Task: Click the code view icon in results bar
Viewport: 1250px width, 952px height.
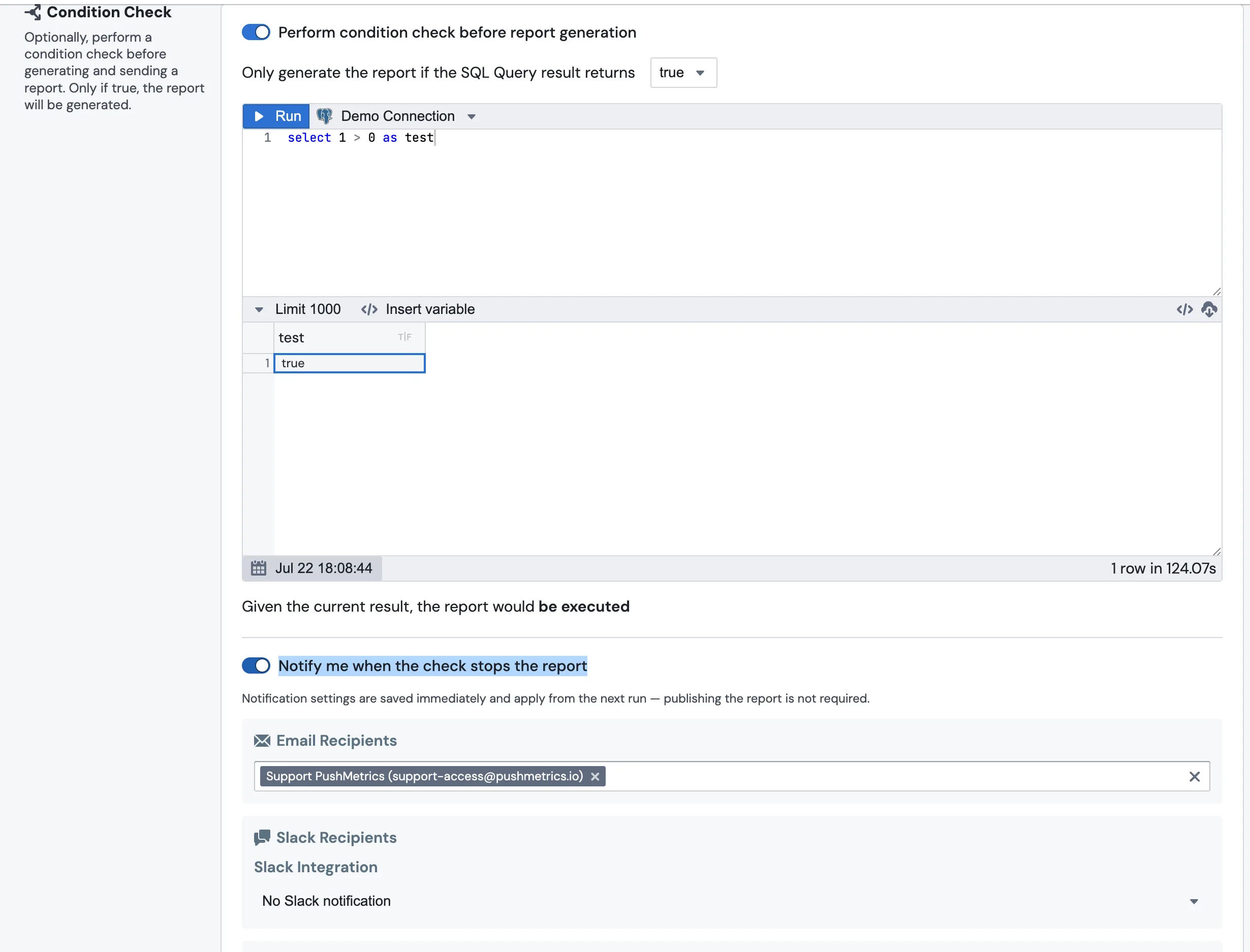Action: point(1184,309)
